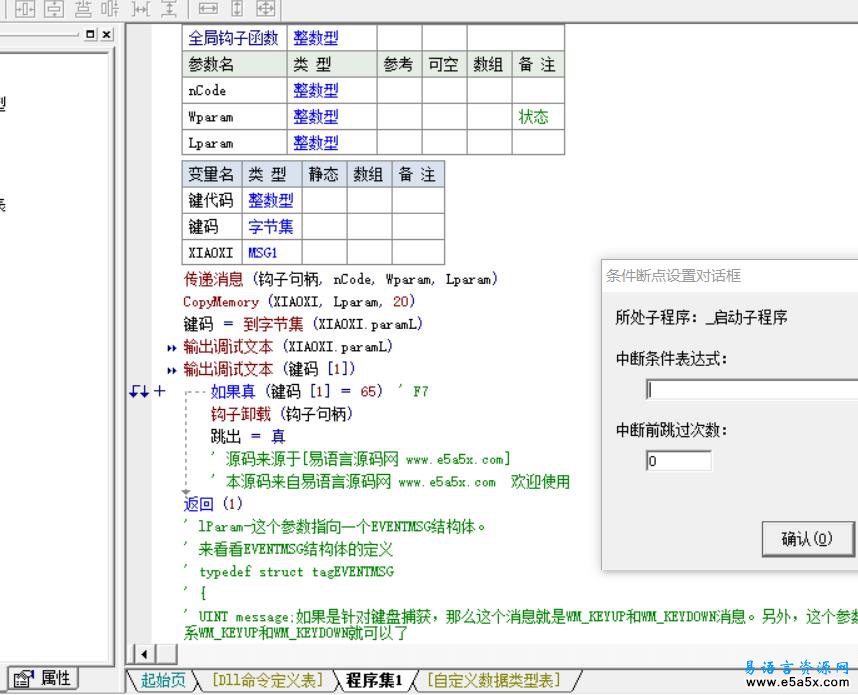This screenshot has height=695, width=858.
Task: Click the horizontal gap adjust toolbar icon
Action: point(141,9)
